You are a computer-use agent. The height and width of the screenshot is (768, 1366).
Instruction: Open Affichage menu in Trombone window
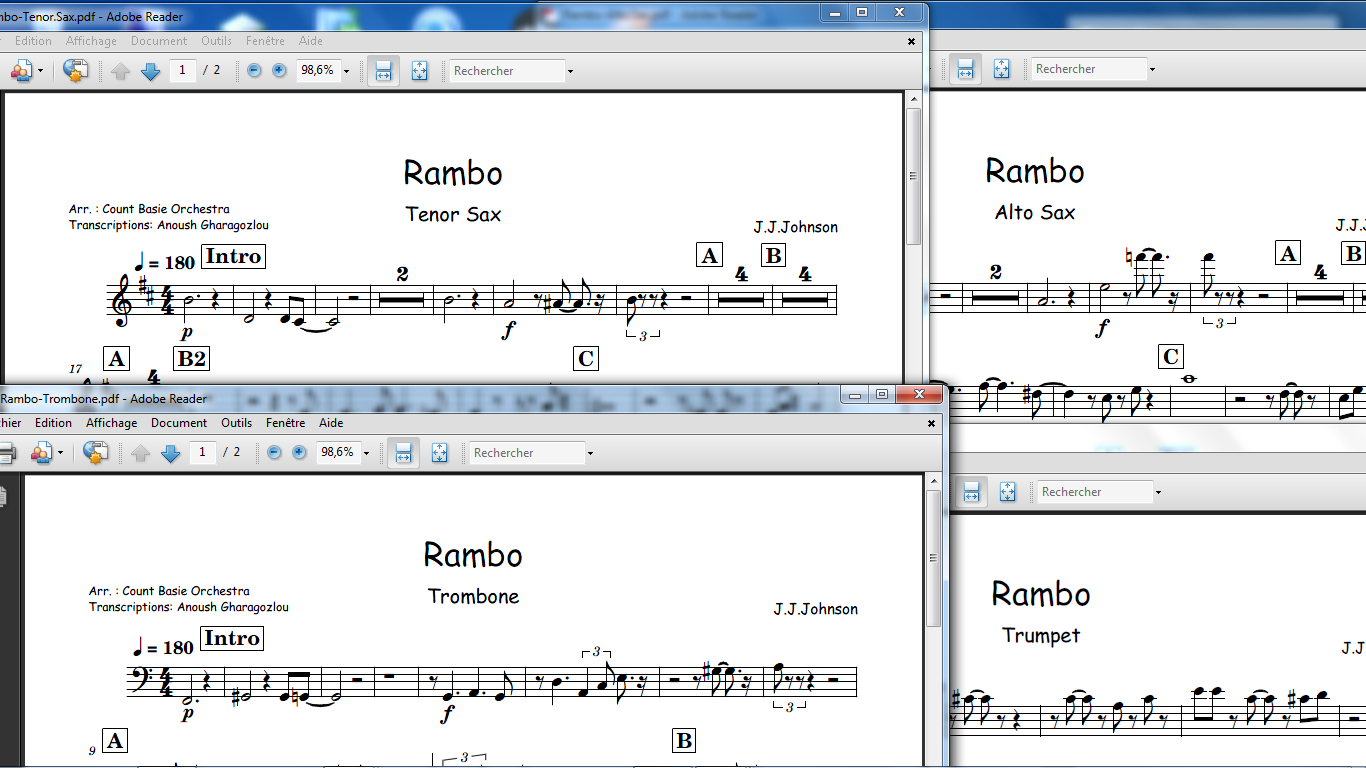[111, 423]
